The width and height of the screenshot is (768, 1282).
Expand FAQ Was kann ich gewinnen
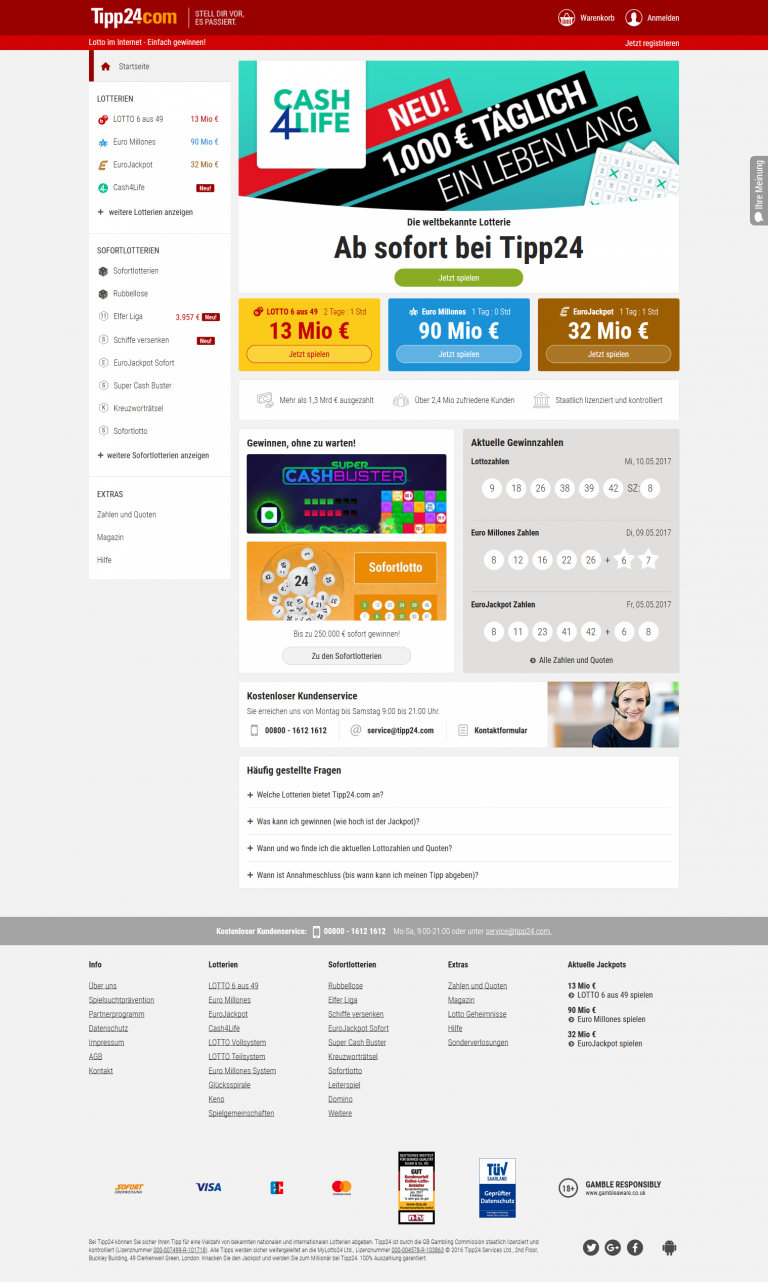[333, 821]
